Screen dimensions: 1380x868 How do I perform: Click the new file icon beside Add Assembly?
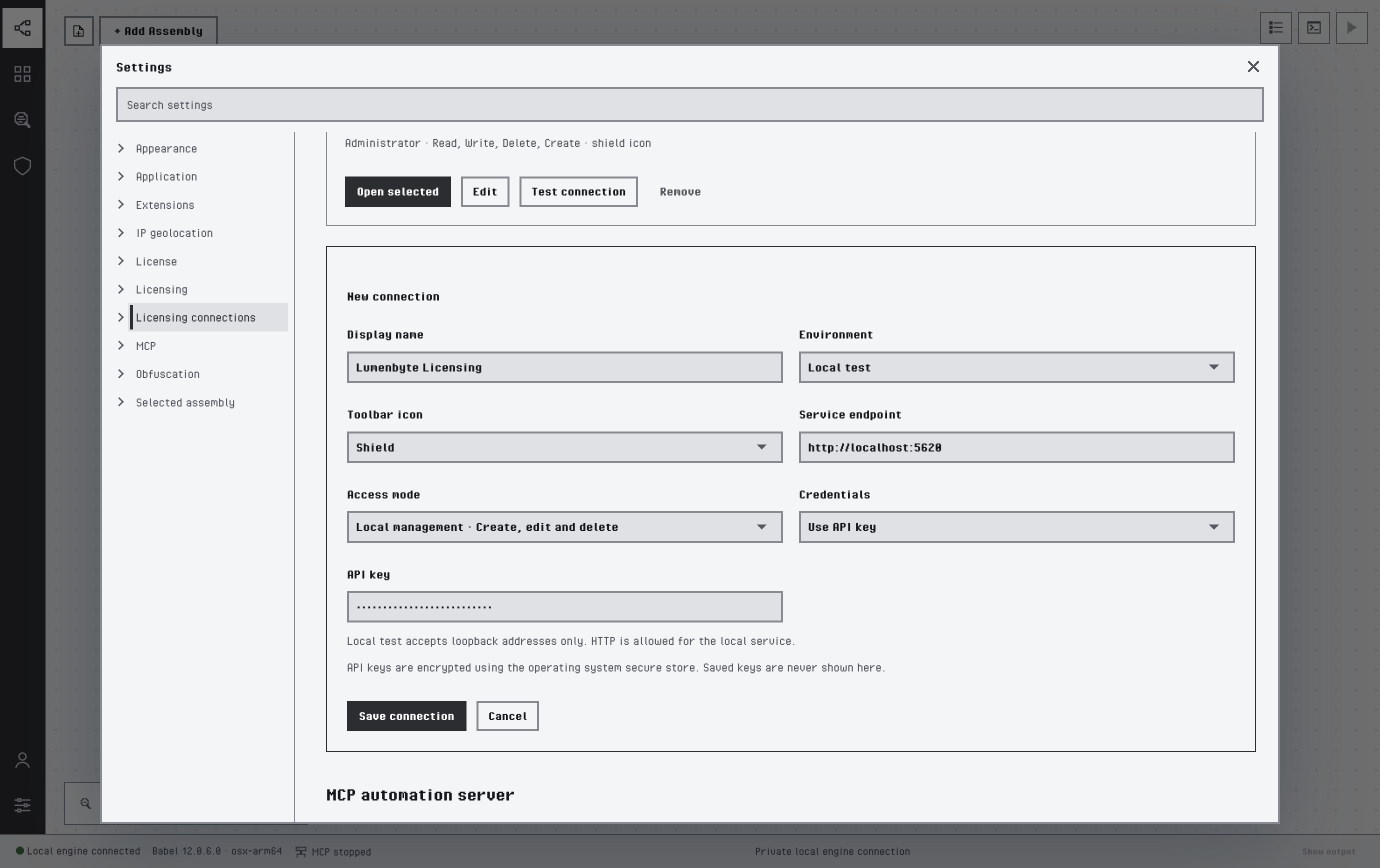[x=78, y=31]
